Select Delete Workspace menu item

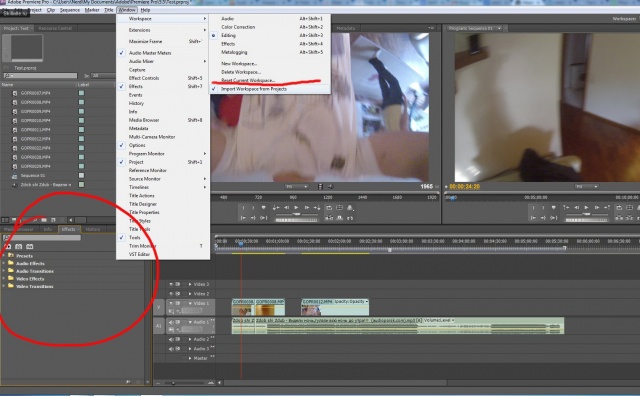click(241, 72)
